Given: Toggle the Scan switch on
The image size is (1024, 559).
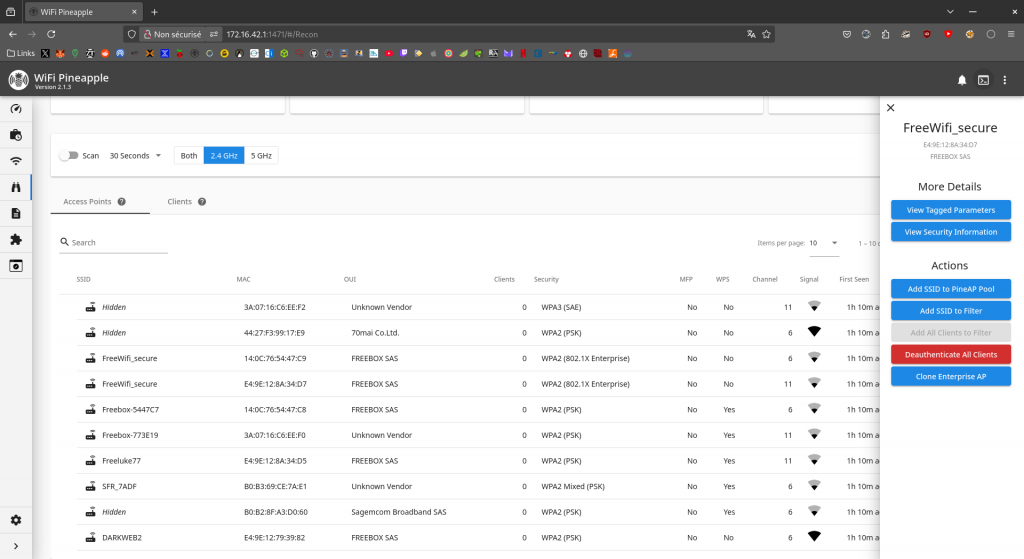Looking at the screenshot, I should 69,155.
